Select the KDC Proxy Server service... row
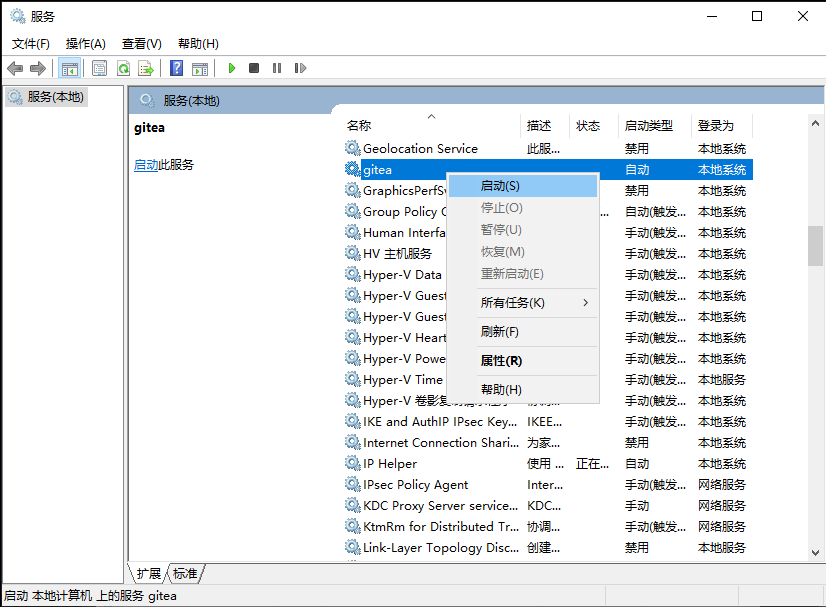 (x=548, y=506)
